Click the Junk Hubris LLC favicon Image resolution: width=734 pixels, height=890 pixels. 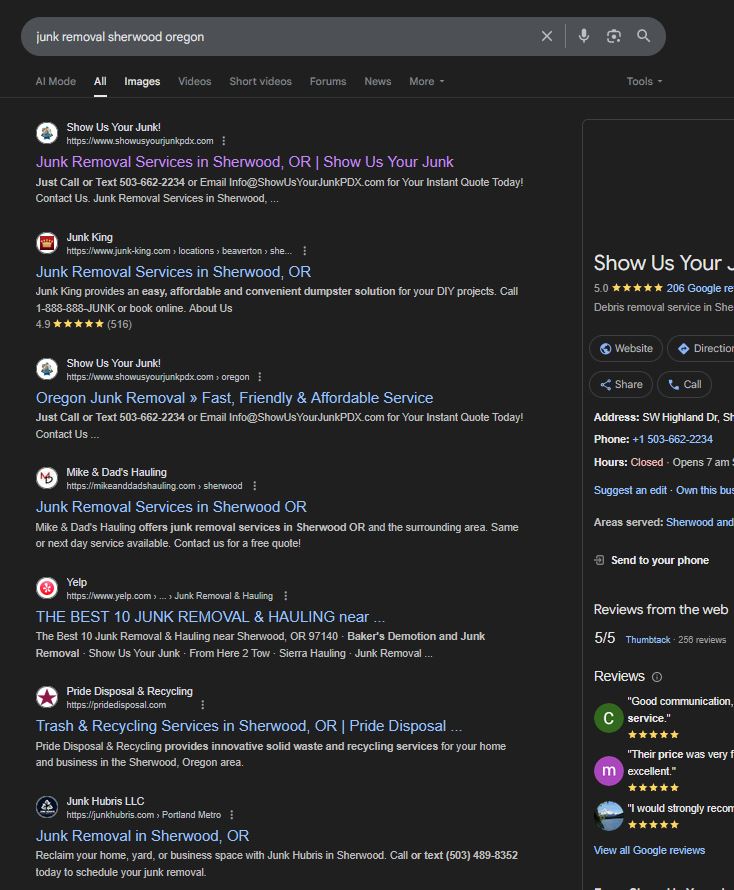[x=47, y=807]
